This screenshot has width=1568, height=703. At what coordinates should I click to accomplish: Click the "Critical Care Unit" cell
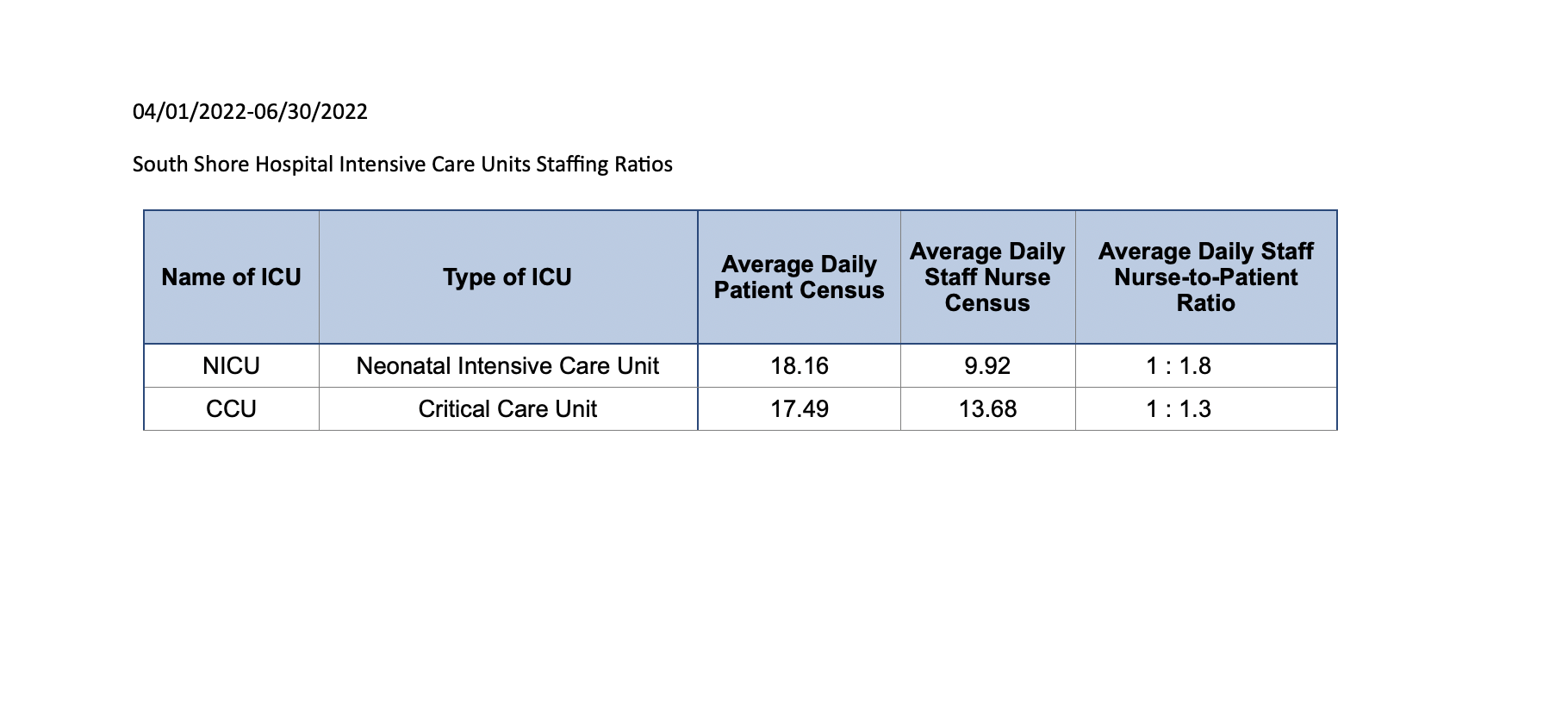(x=507, y=409)
